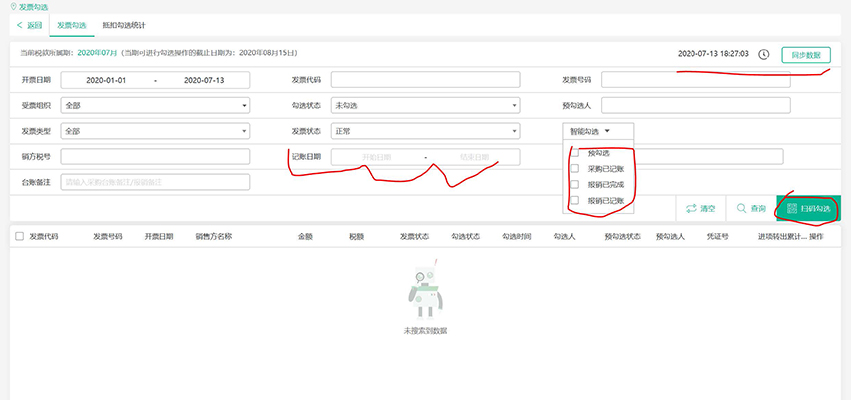Viewport: 851px width, 400px height.
Task: Click the clock icon beside the timestamp
Action: pos(764,54)
